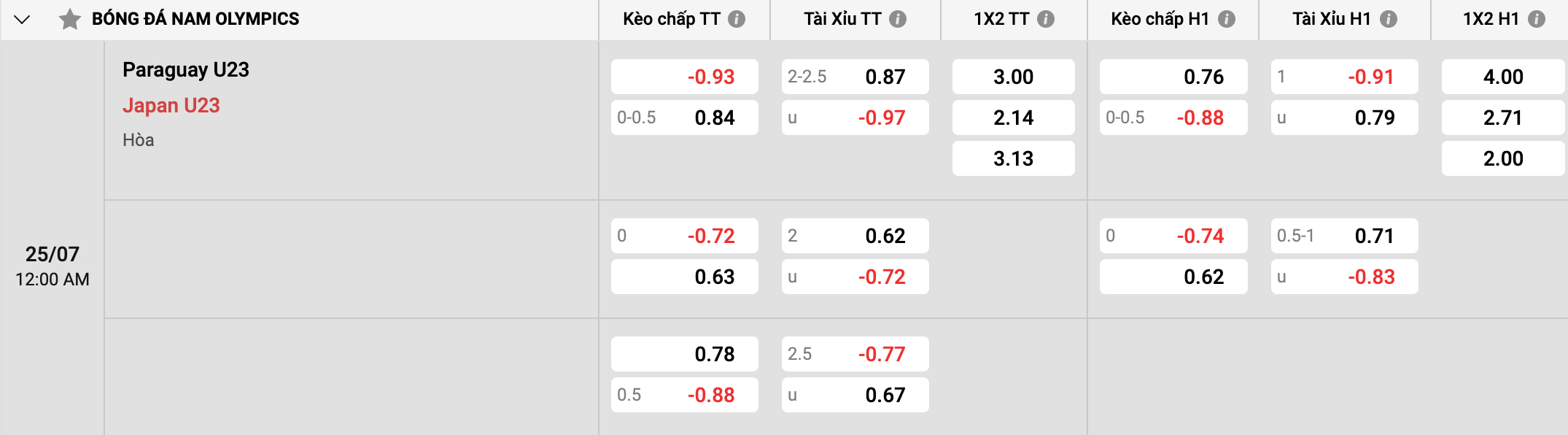Bet under 2.5 goals at 0.67
The height and width of the screenshot is (435, 1568).
click(855, 395)
